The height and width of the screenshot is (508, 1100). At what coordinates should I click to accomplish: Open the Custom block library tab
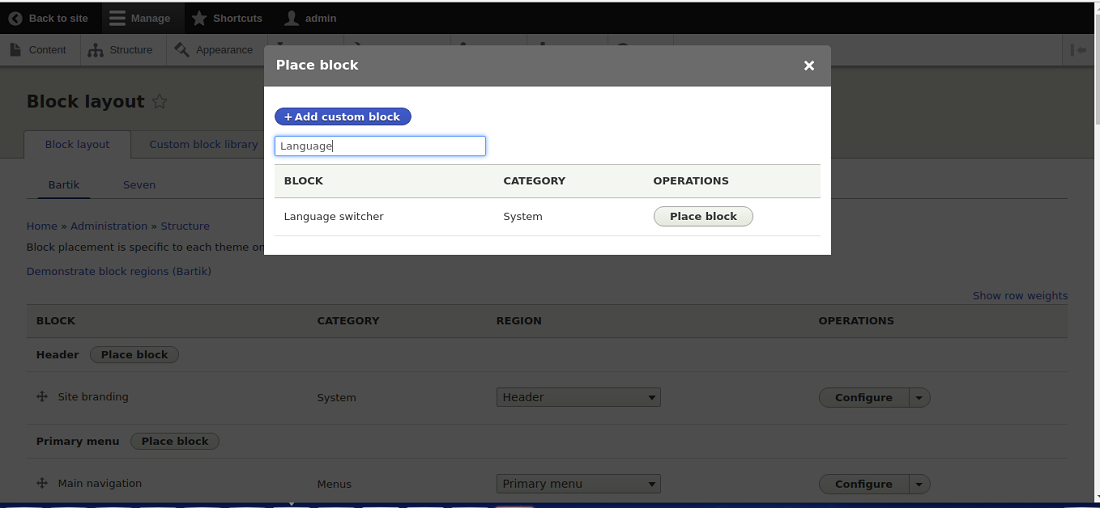[x=203, y=144]
